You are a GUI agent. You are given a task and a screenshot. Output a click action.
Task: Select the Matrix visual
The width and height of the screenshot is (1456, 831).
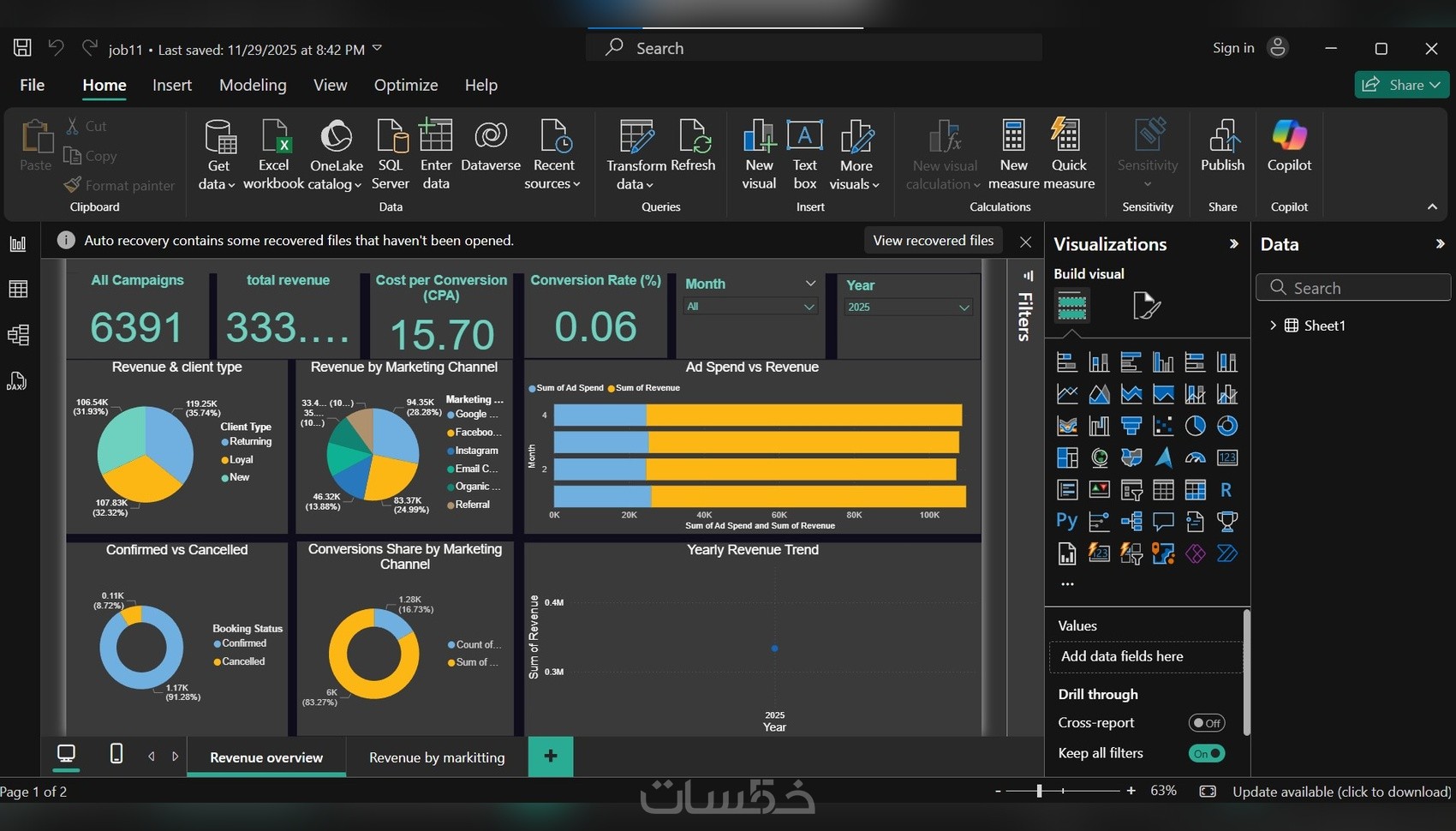click(x=1195, y=490)
